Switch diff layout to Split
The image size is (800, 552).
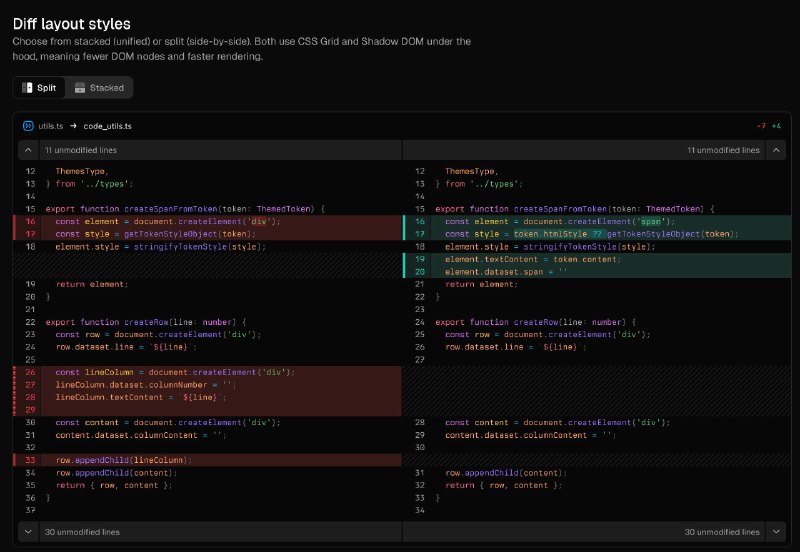[40, 88]
